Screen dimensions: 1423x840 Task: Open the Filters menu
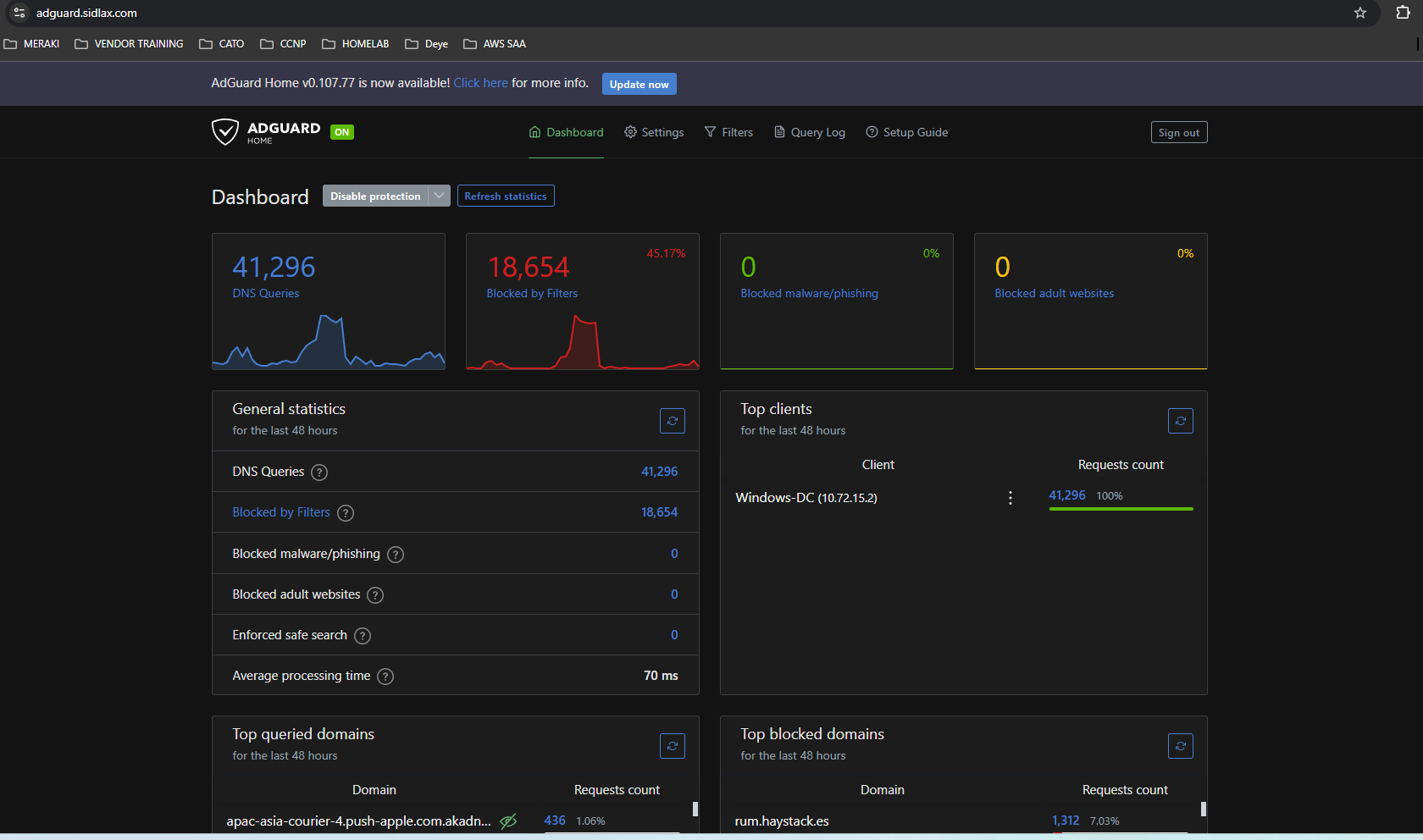728,132
